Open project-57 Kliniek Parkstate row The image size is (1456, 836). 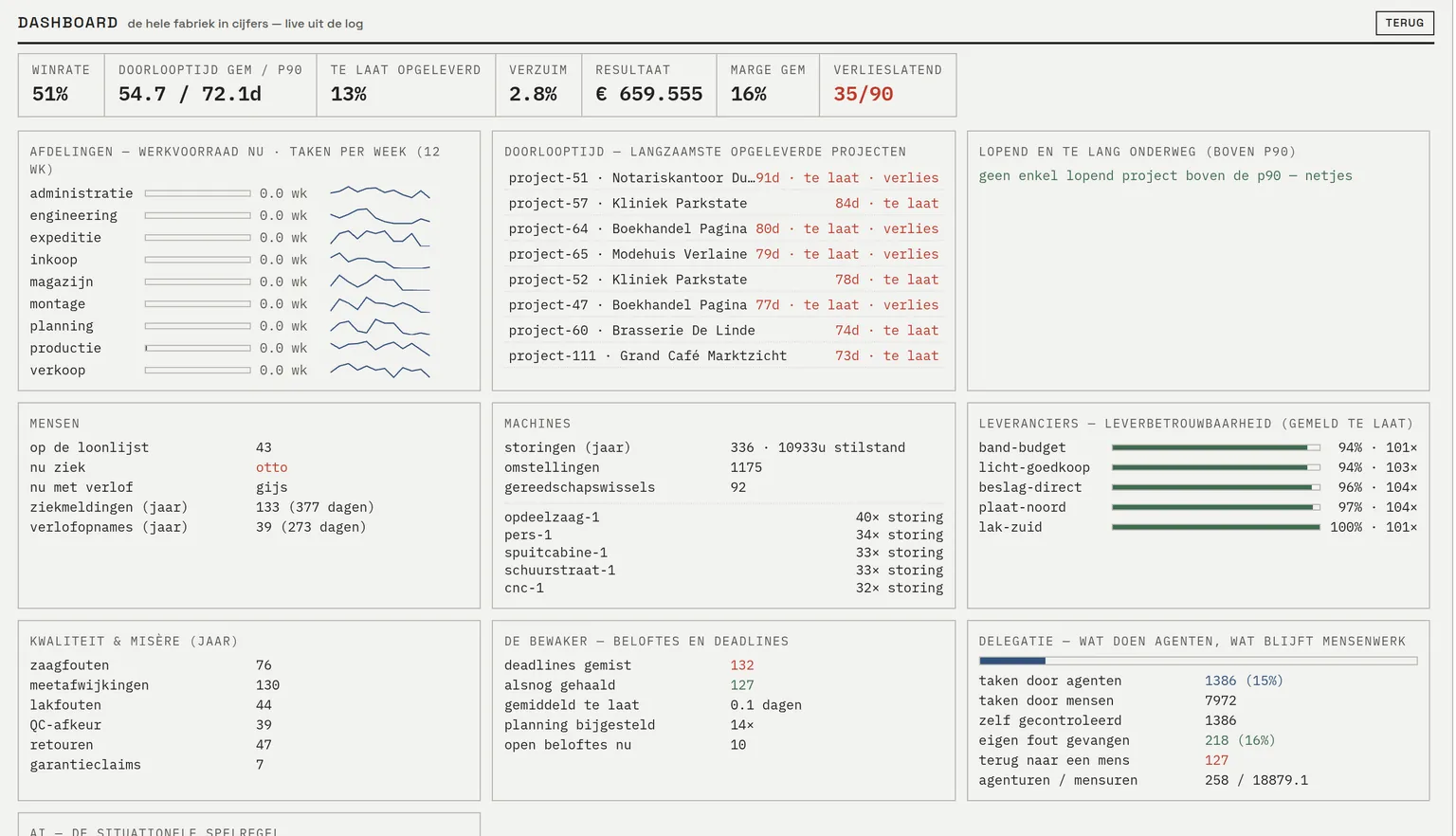coord(723,204)
